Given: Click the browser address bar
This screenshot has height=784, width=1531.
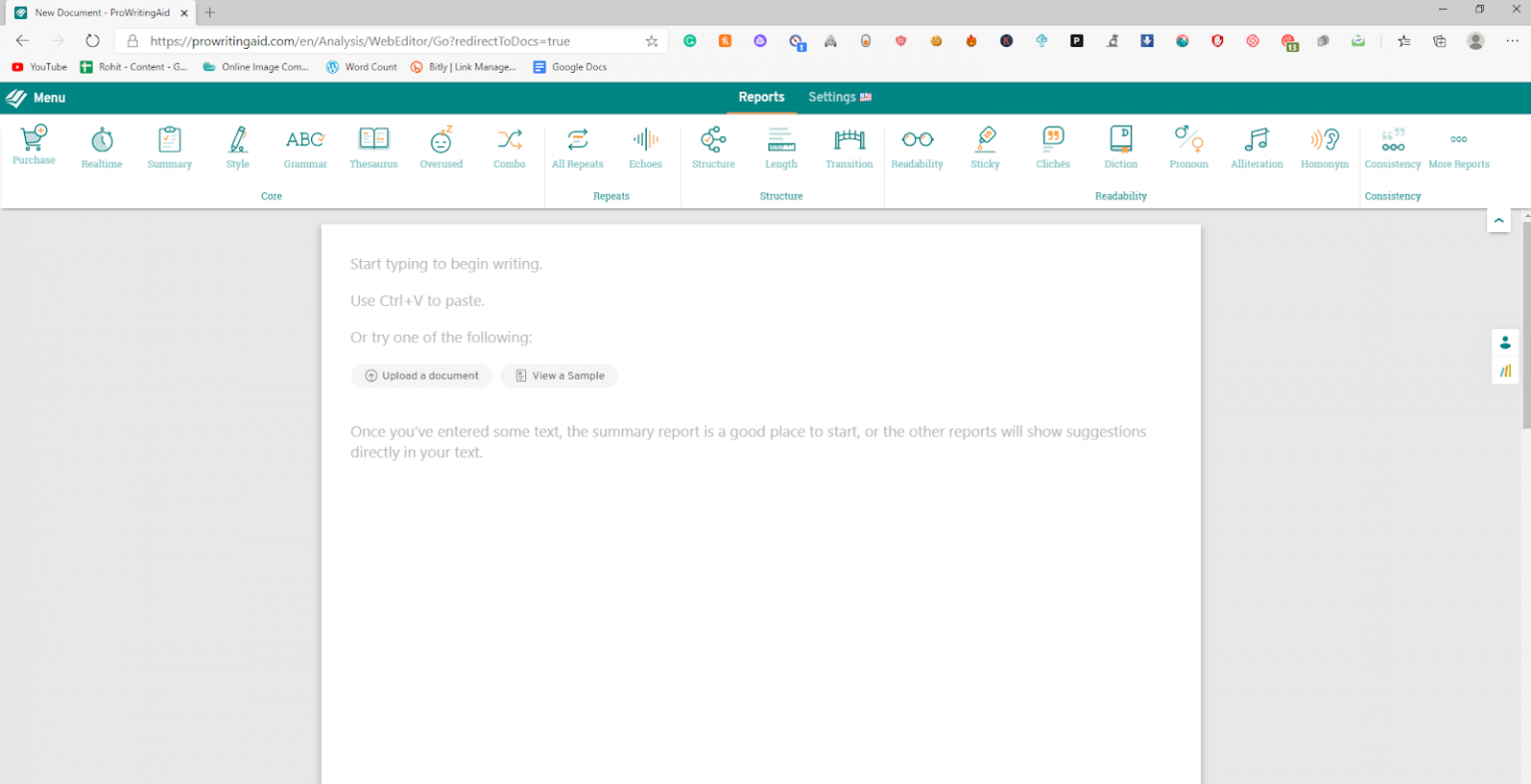Looking at the screenshot, I should 389,41.
